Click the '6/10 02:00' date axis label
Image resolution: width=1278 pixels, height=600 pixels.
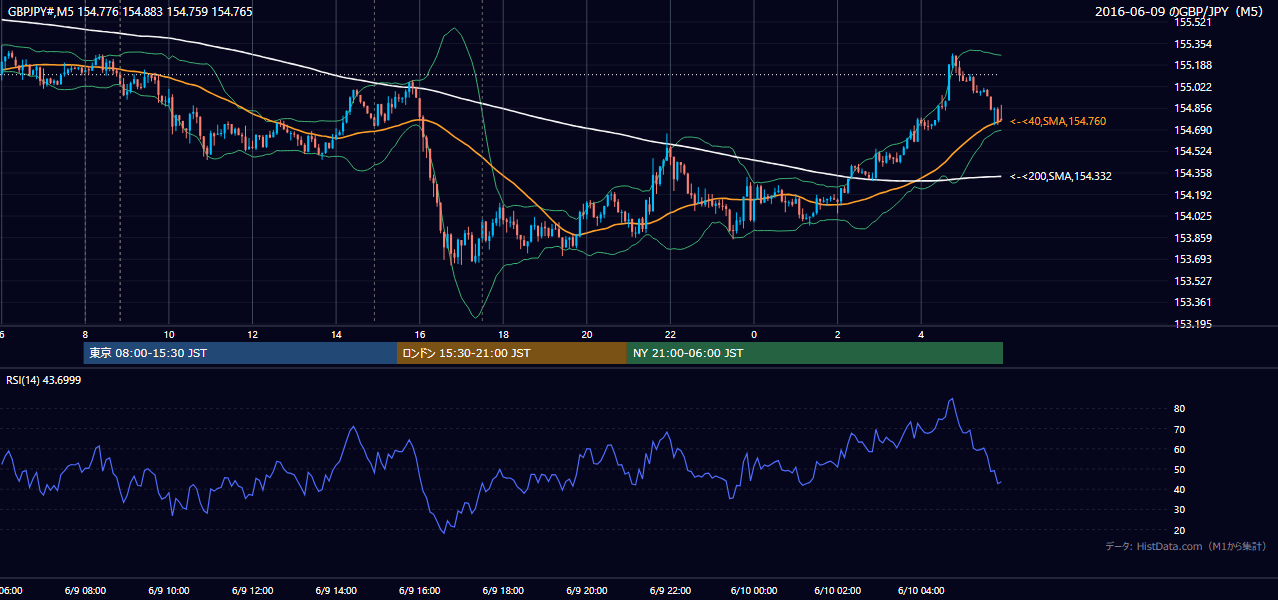[837, 591]
